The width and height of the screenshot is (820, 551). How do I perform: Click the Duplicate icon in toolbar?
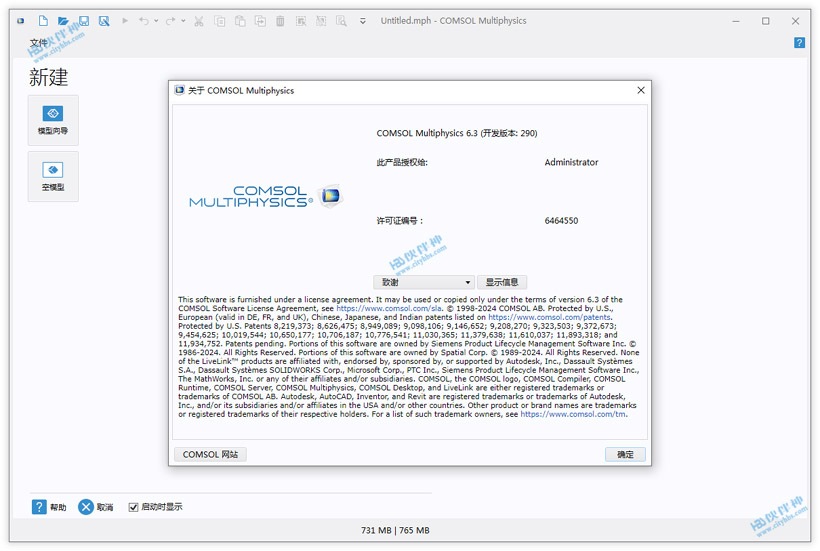pyautogui.click(x=260, y=21)
